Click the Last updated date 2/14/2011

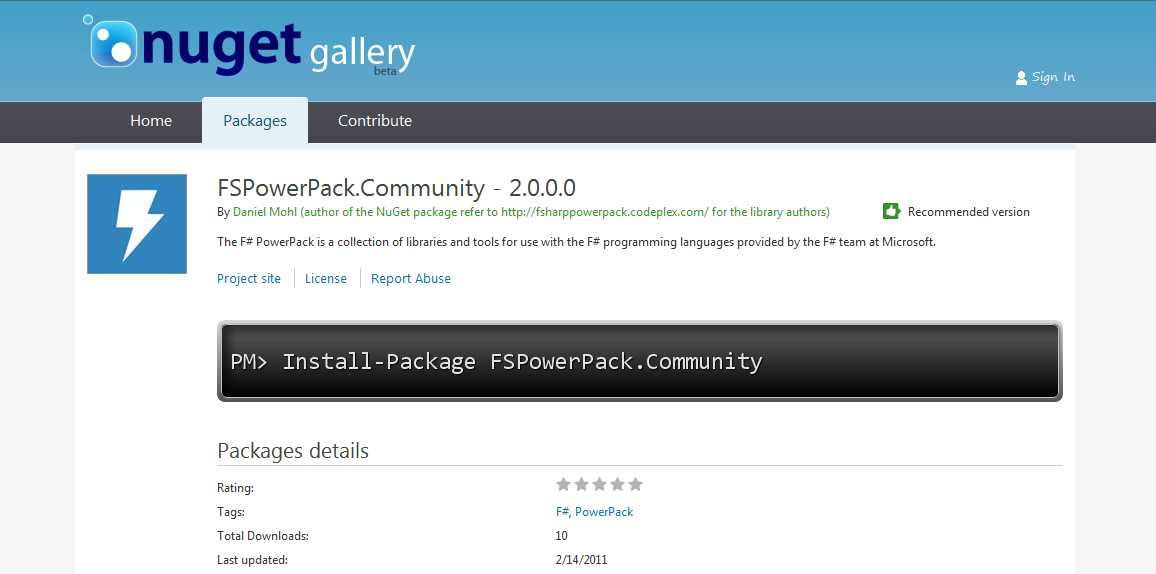coord(581,560)
